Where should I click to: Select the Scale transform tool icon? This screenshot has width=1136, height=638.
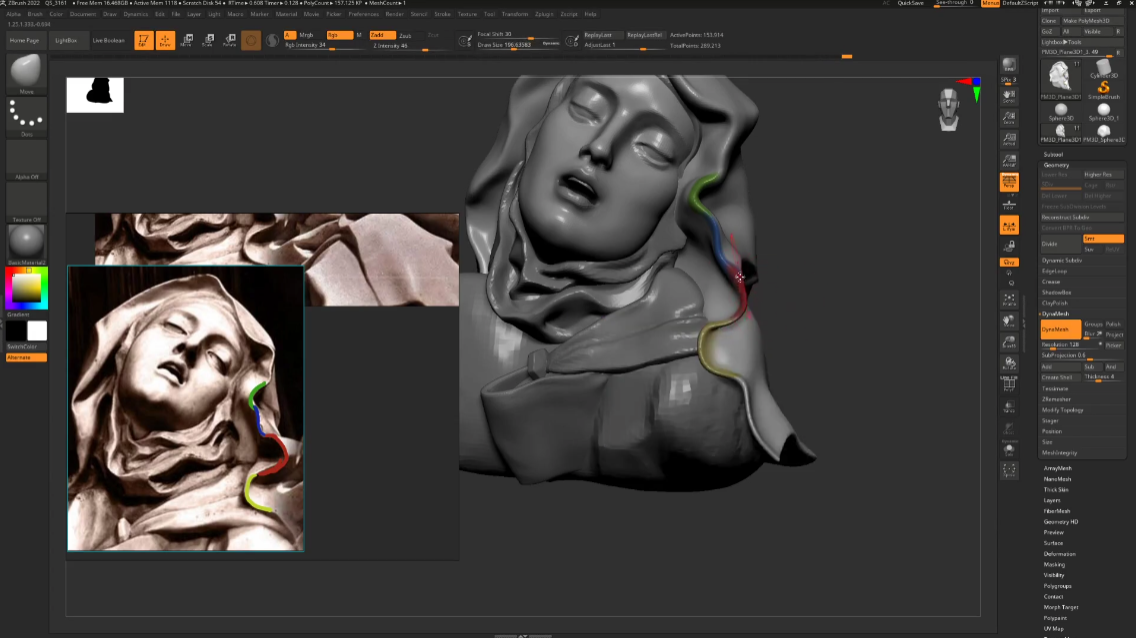(209, 41)
